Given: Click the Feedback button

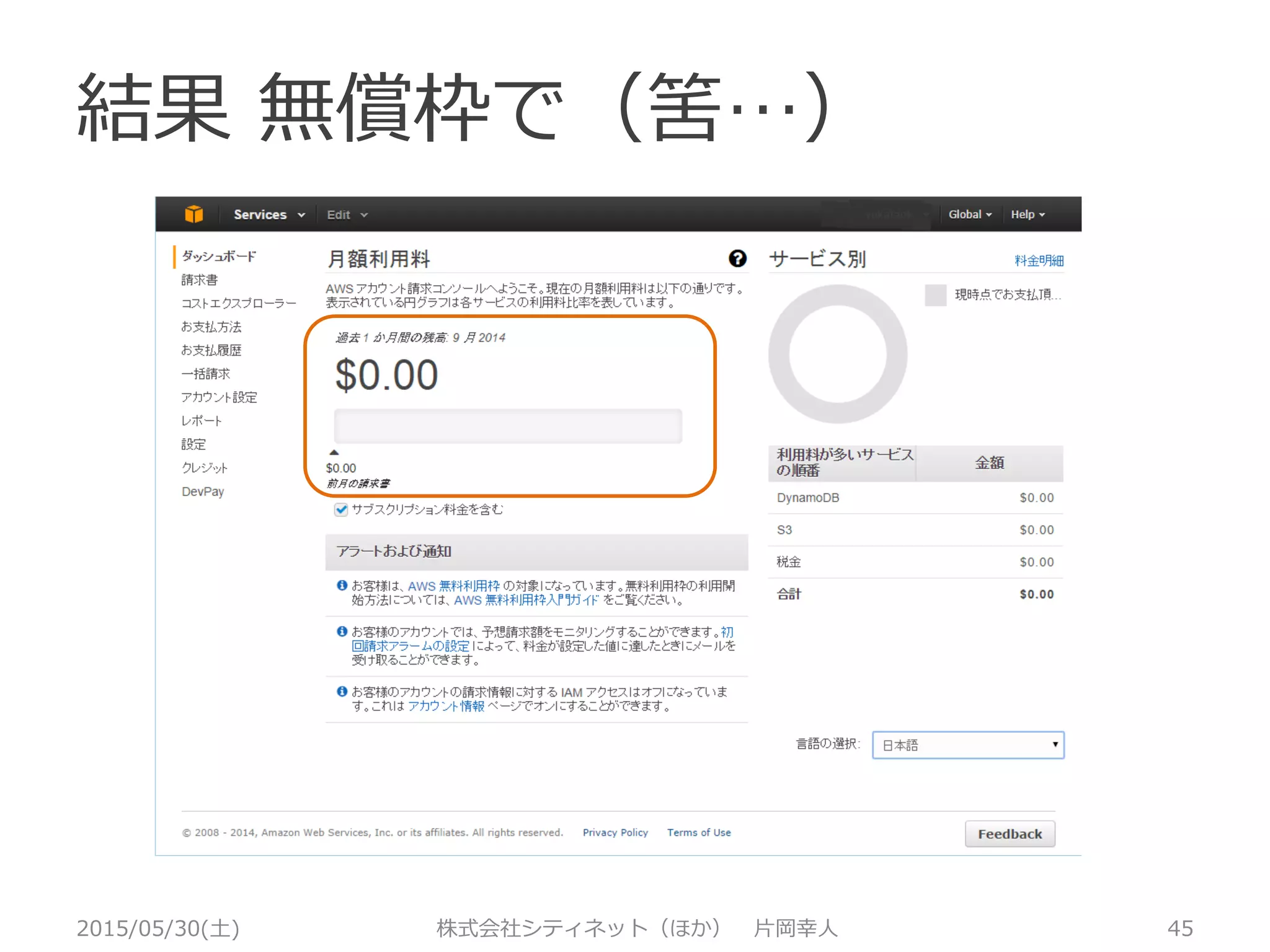Looking at the screenshot, I should pyautogui.click(x=1010, y=834).
